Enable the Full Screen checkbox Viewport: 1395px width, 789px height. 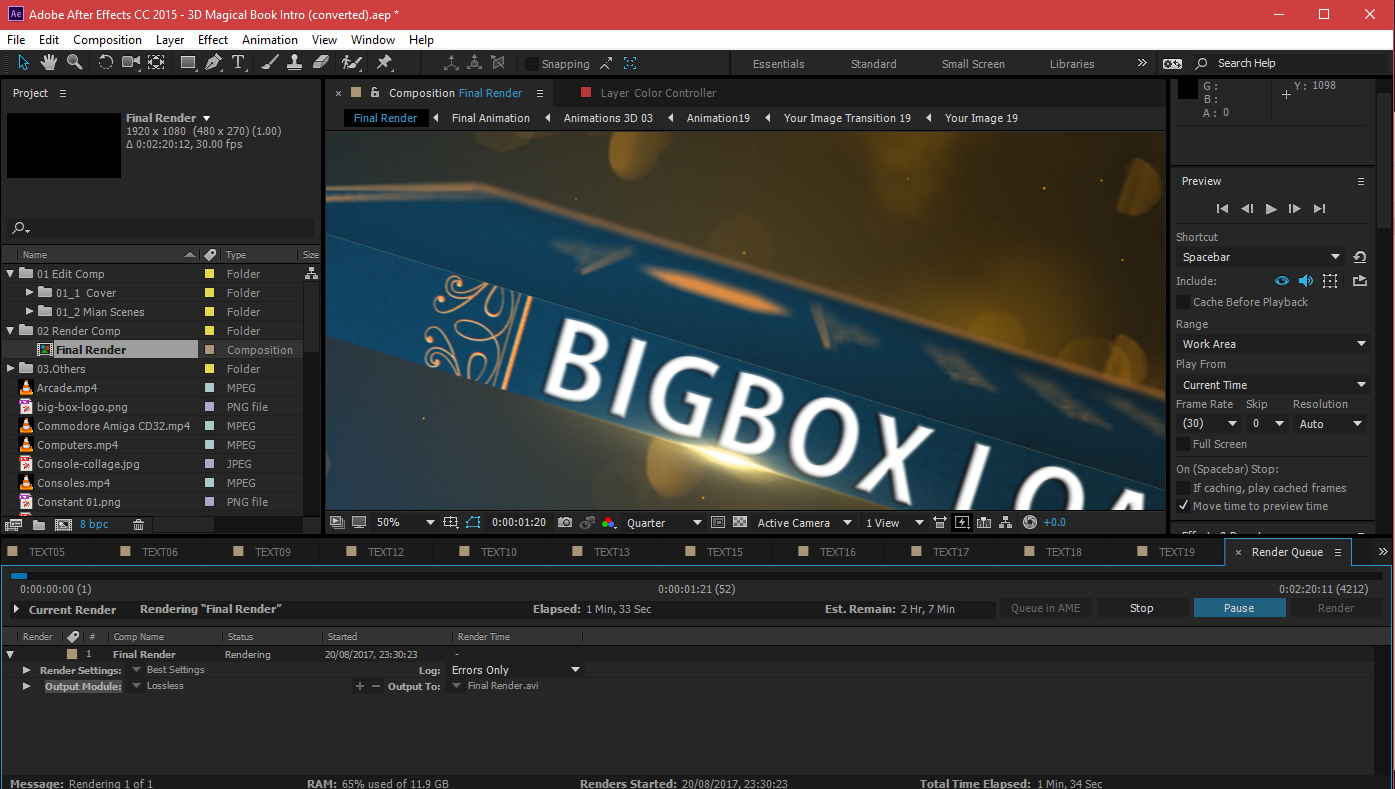[x=1184, y=444]
